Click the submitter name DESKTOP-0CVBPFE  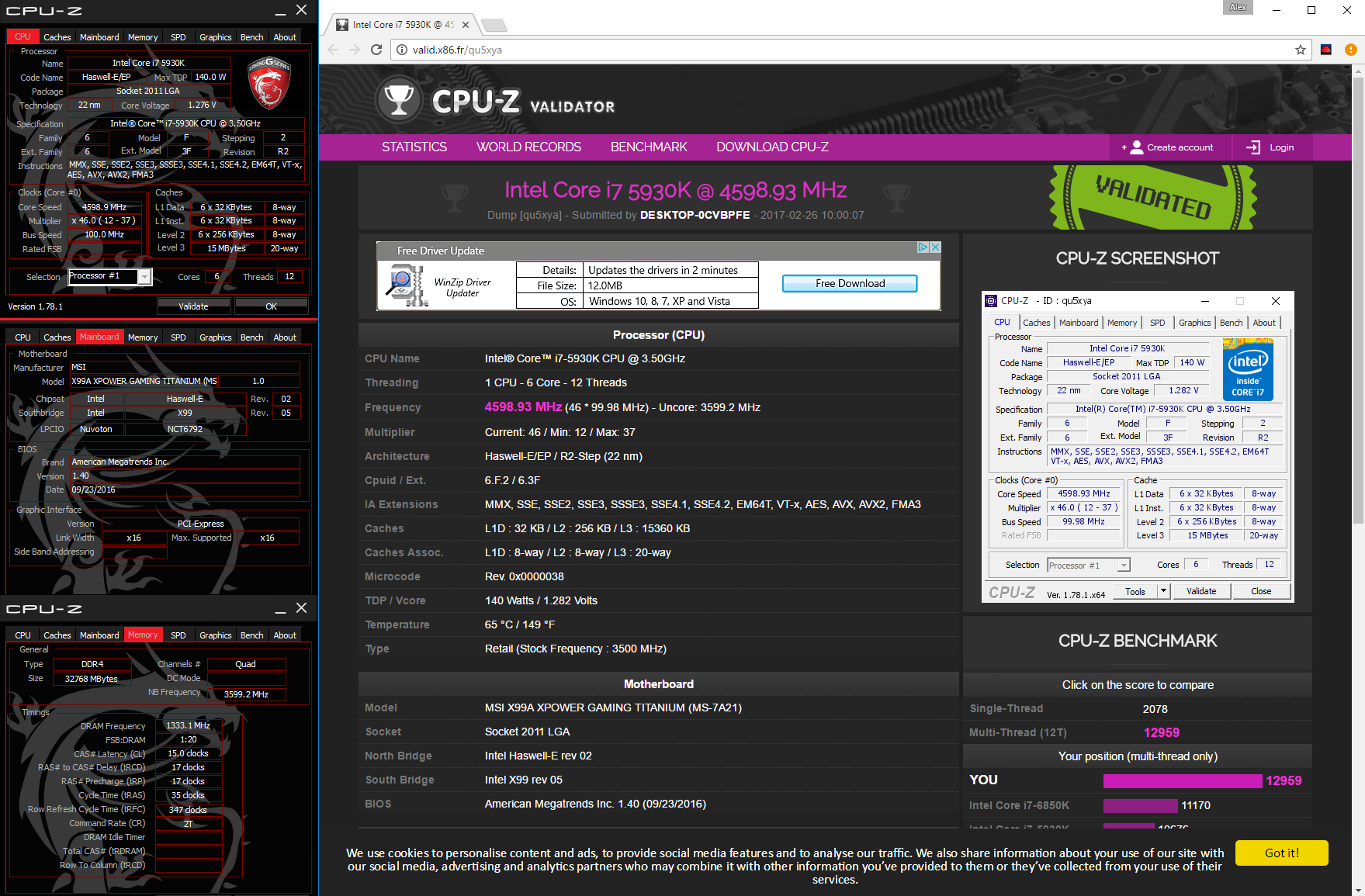[x=695, y=215]
